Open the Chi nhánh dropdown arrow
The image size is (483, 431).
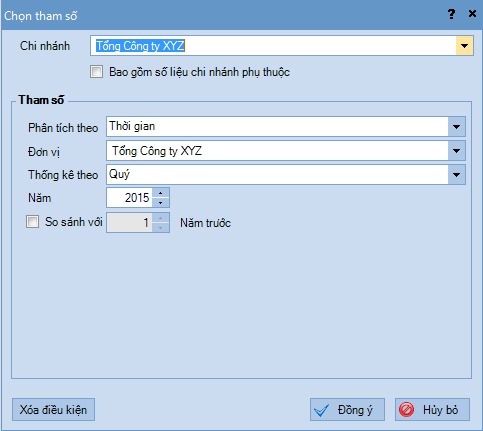(x=464, y=46)
